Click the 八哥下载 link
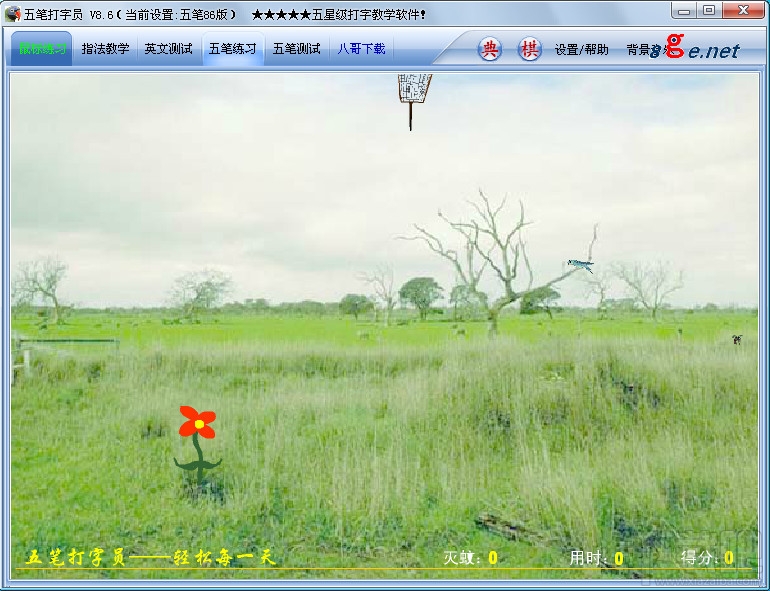The image size is (770, 591). click(x=361, y=49)
